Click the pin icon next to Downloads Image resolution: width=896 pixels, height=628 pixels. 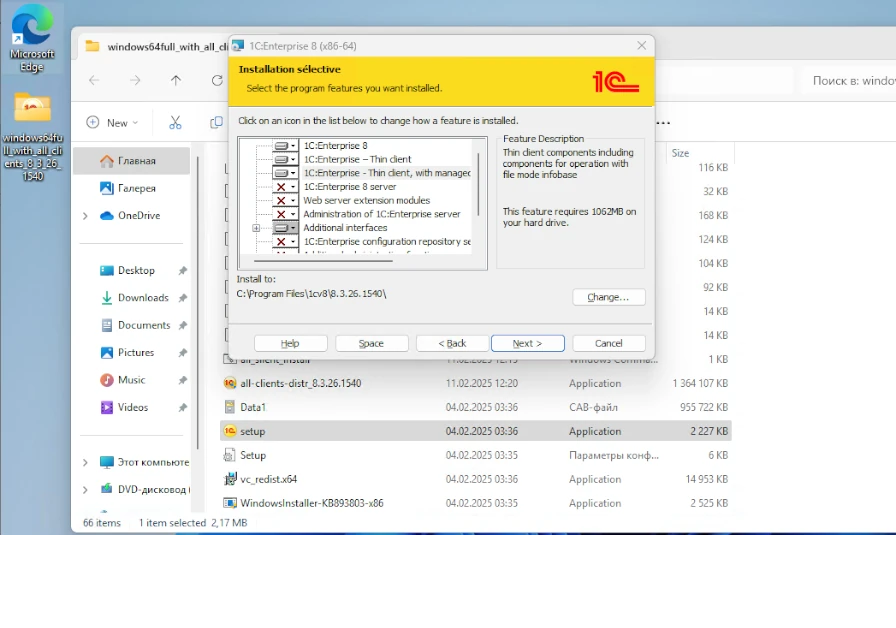(x=183, y=298)
